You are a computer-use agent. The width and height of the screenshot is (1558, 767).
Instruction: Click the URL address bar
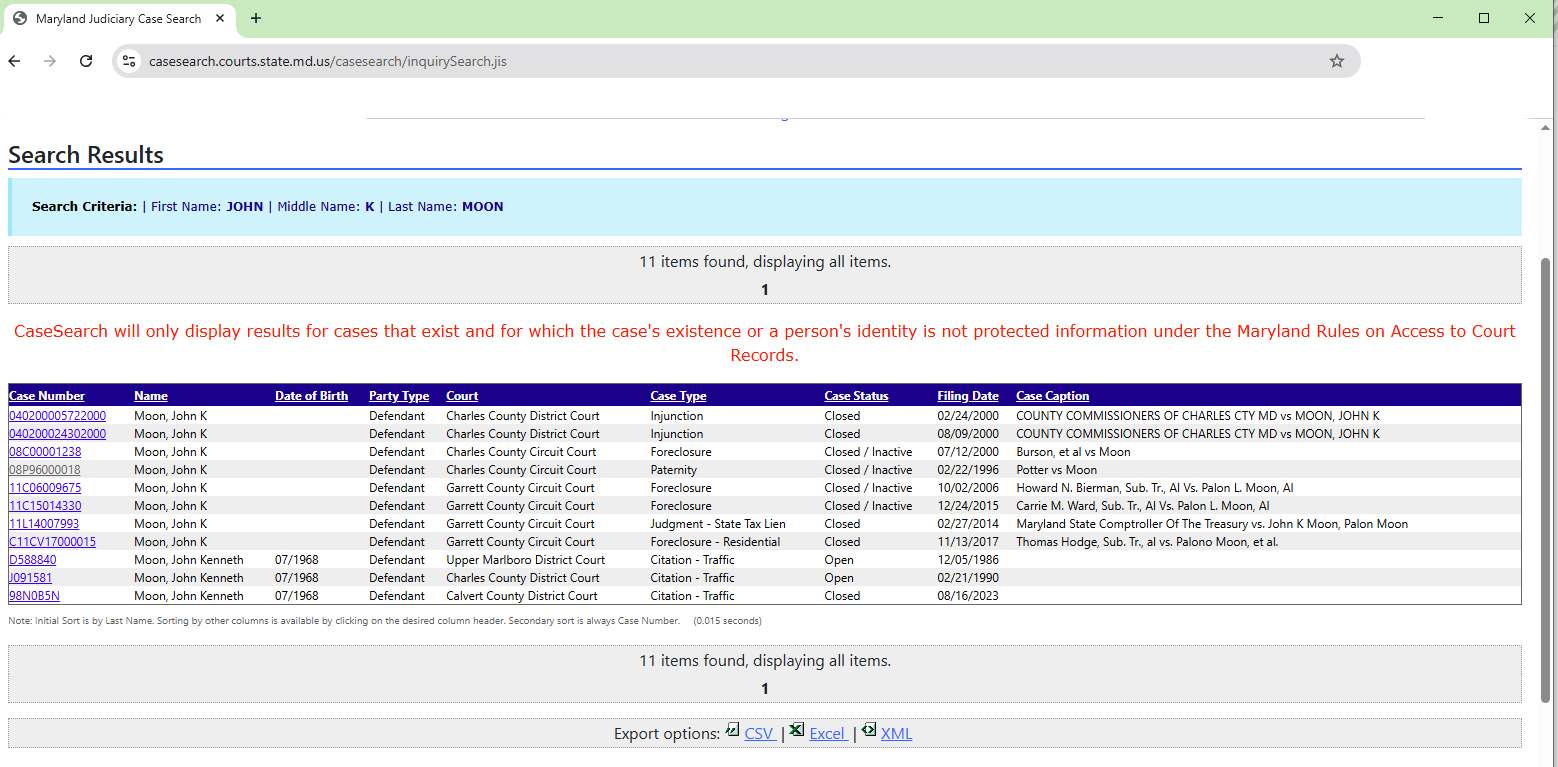[700, 61]
